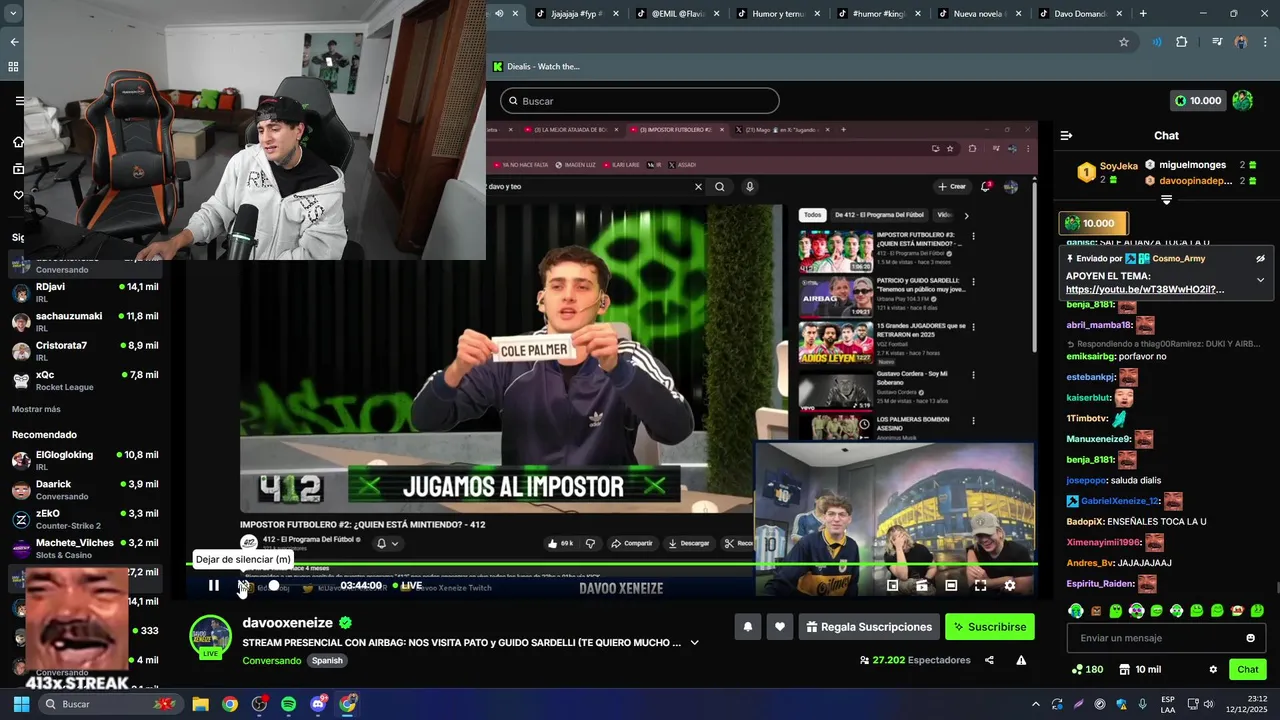Select sachauzumaki channel in sidebar

coord(85,321)
